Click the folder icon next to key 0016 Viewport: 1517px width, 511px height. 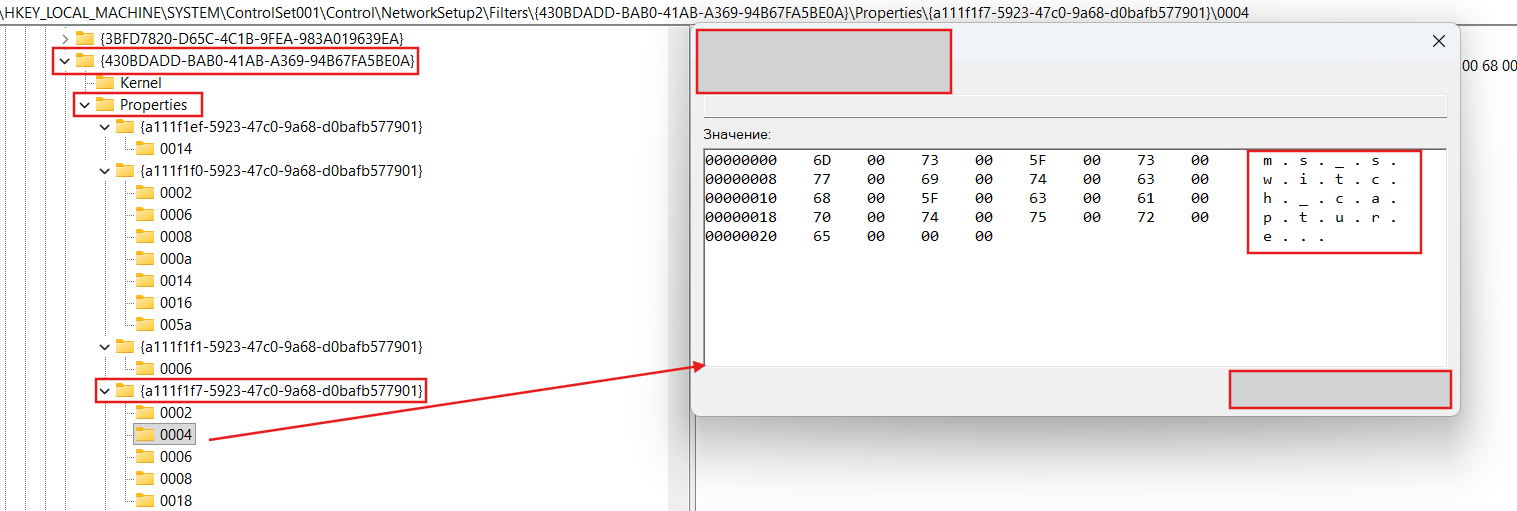coord(145,303)
